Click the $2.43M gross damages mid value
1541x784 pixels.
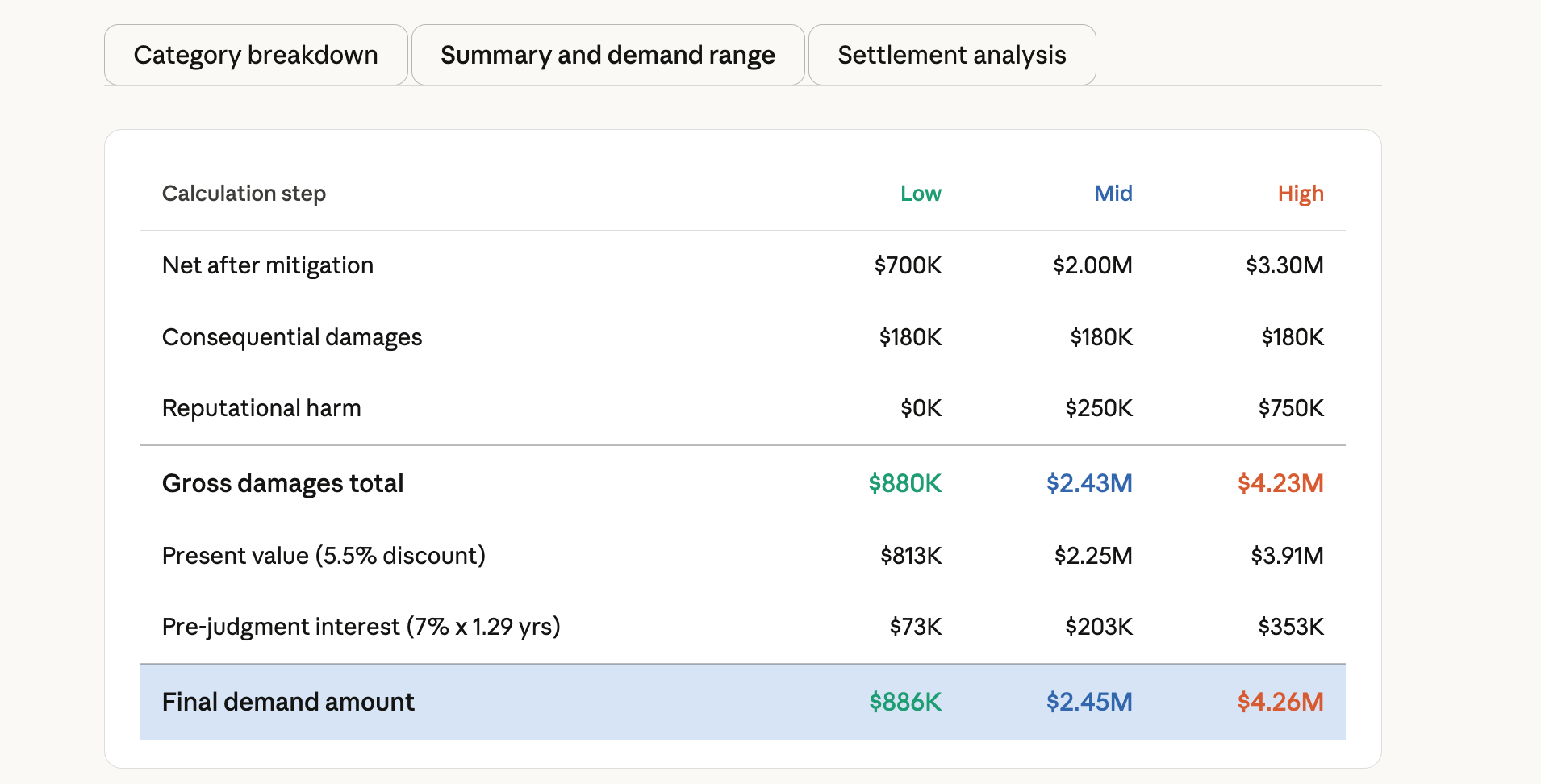[x=1089, y=483]
